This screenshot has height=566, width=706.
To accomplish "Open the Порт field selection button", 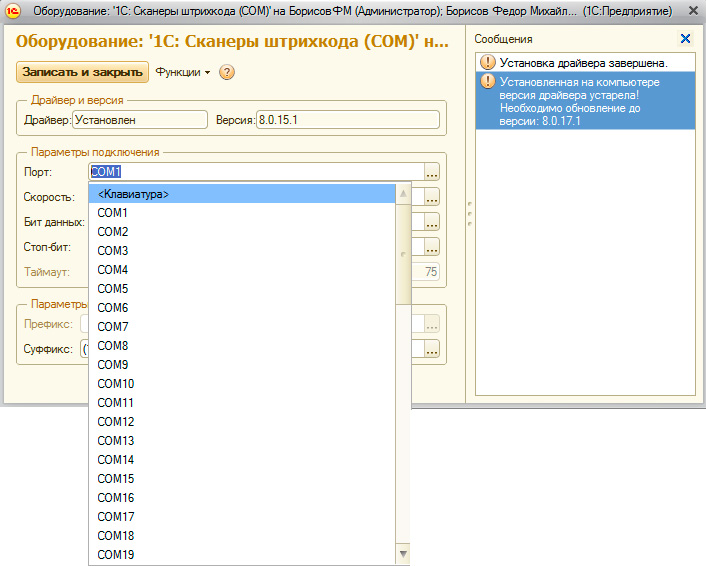I will click(x=432, y=172).
